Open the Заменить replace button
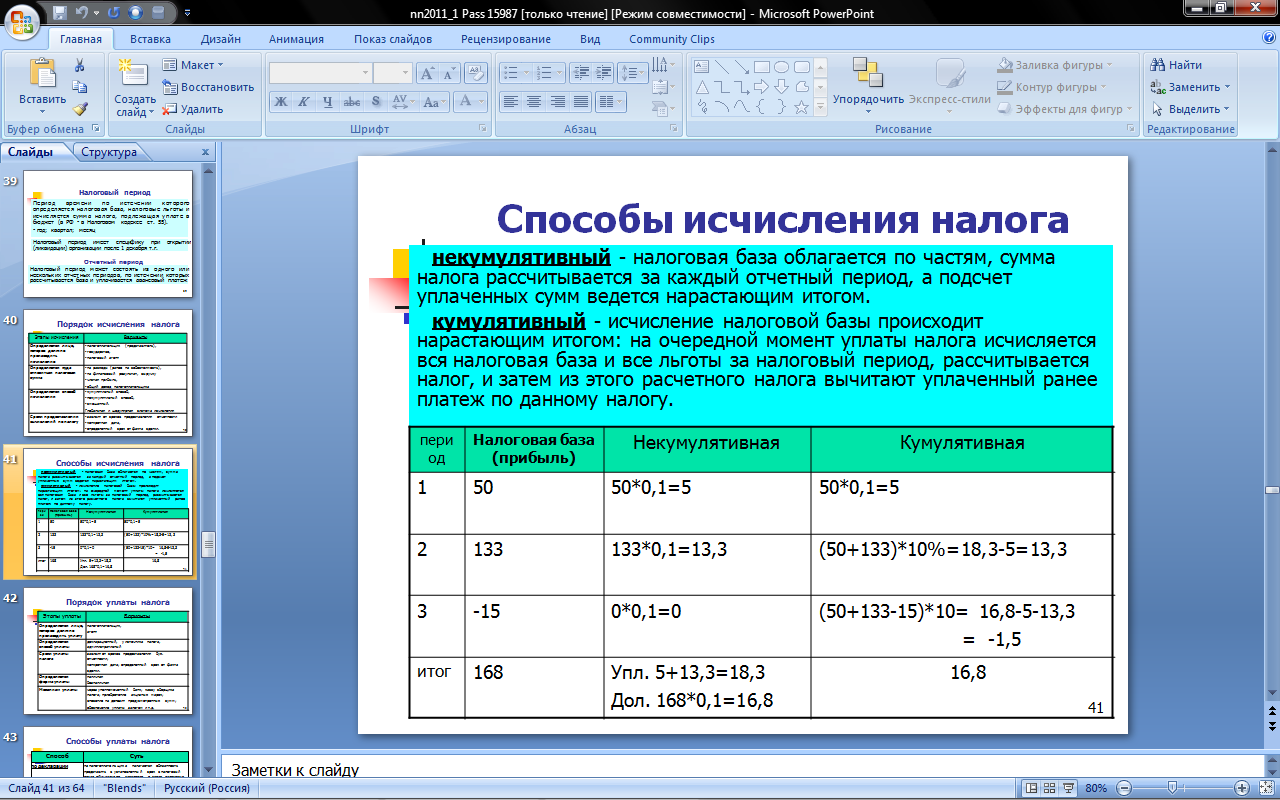Image resolution: width=1280 pixels, height=800 pixels. tap(1189, 87)
